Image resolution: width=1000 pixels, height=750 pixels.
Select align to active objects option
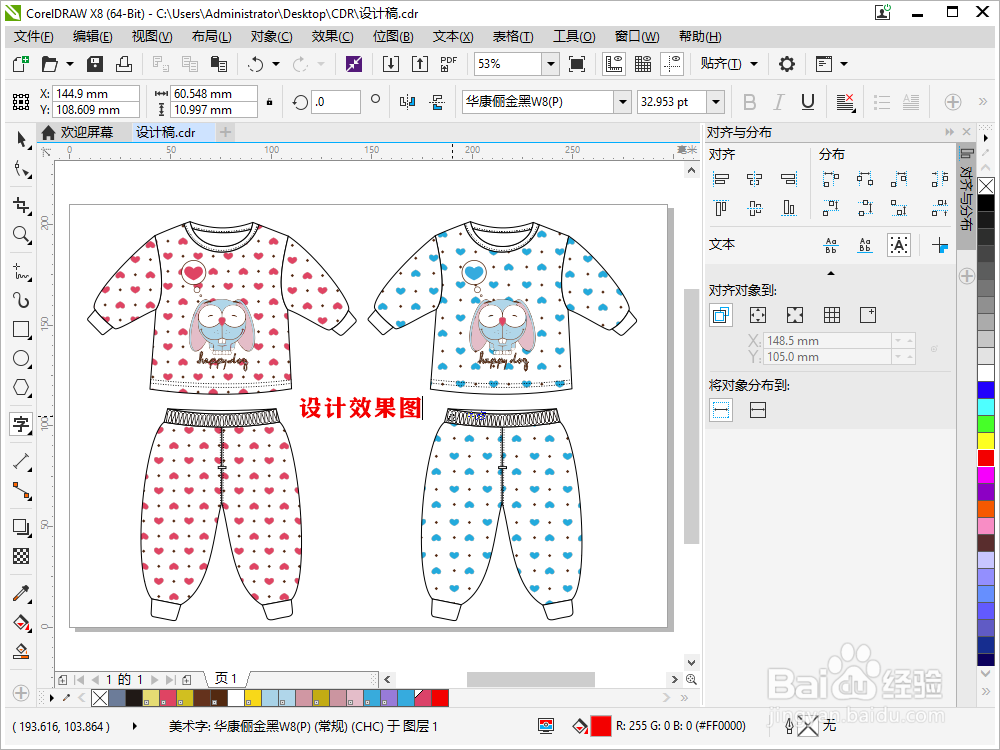coord(721,315)
